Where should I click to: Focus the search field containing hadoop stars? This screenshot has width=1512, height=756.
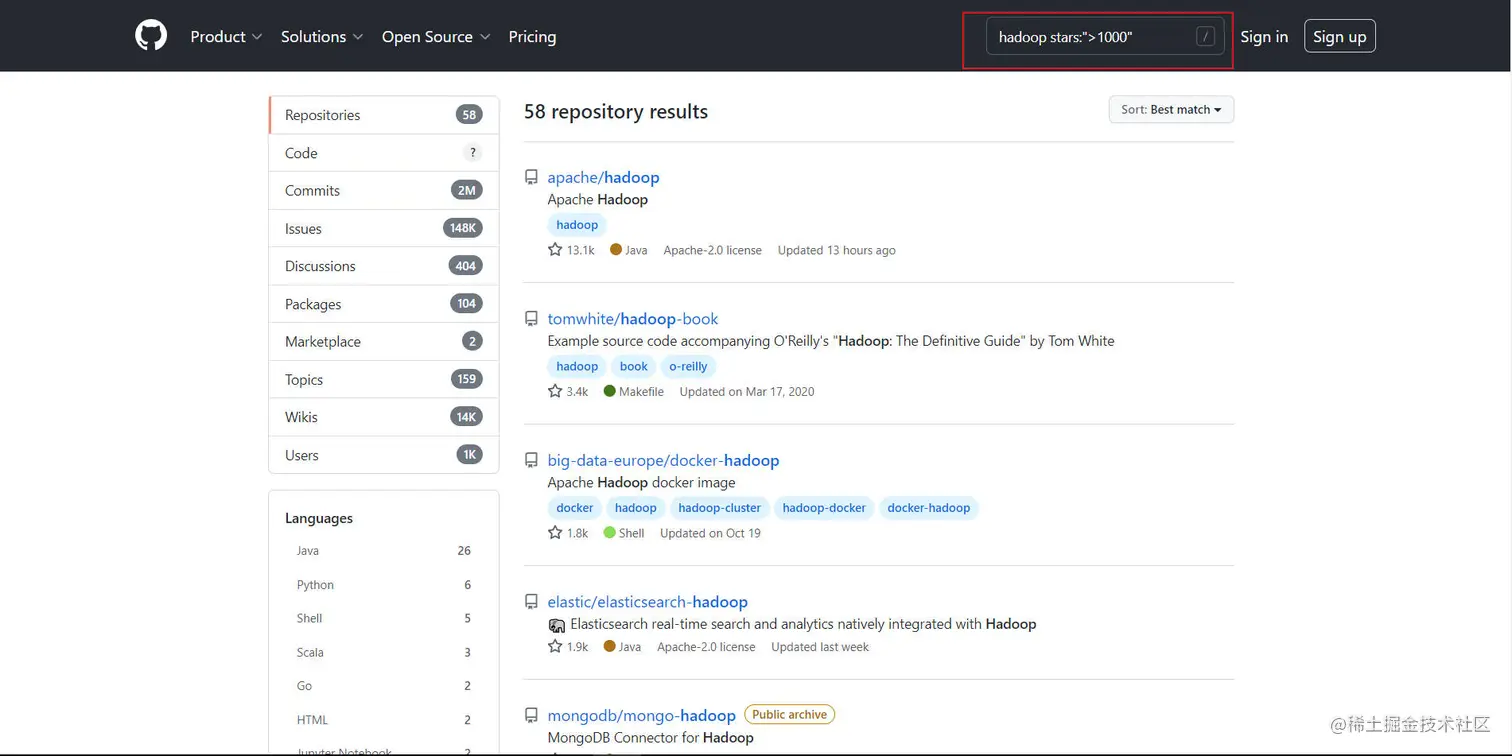(x=1090, y=37)
